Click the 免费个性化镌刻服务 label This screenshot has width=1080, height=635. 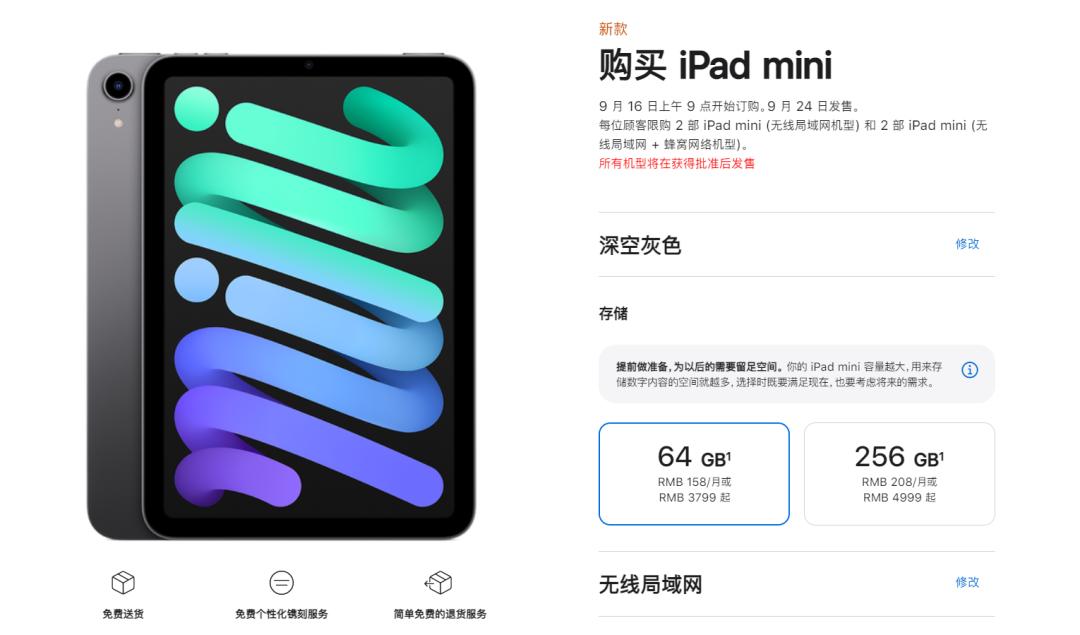281,614
